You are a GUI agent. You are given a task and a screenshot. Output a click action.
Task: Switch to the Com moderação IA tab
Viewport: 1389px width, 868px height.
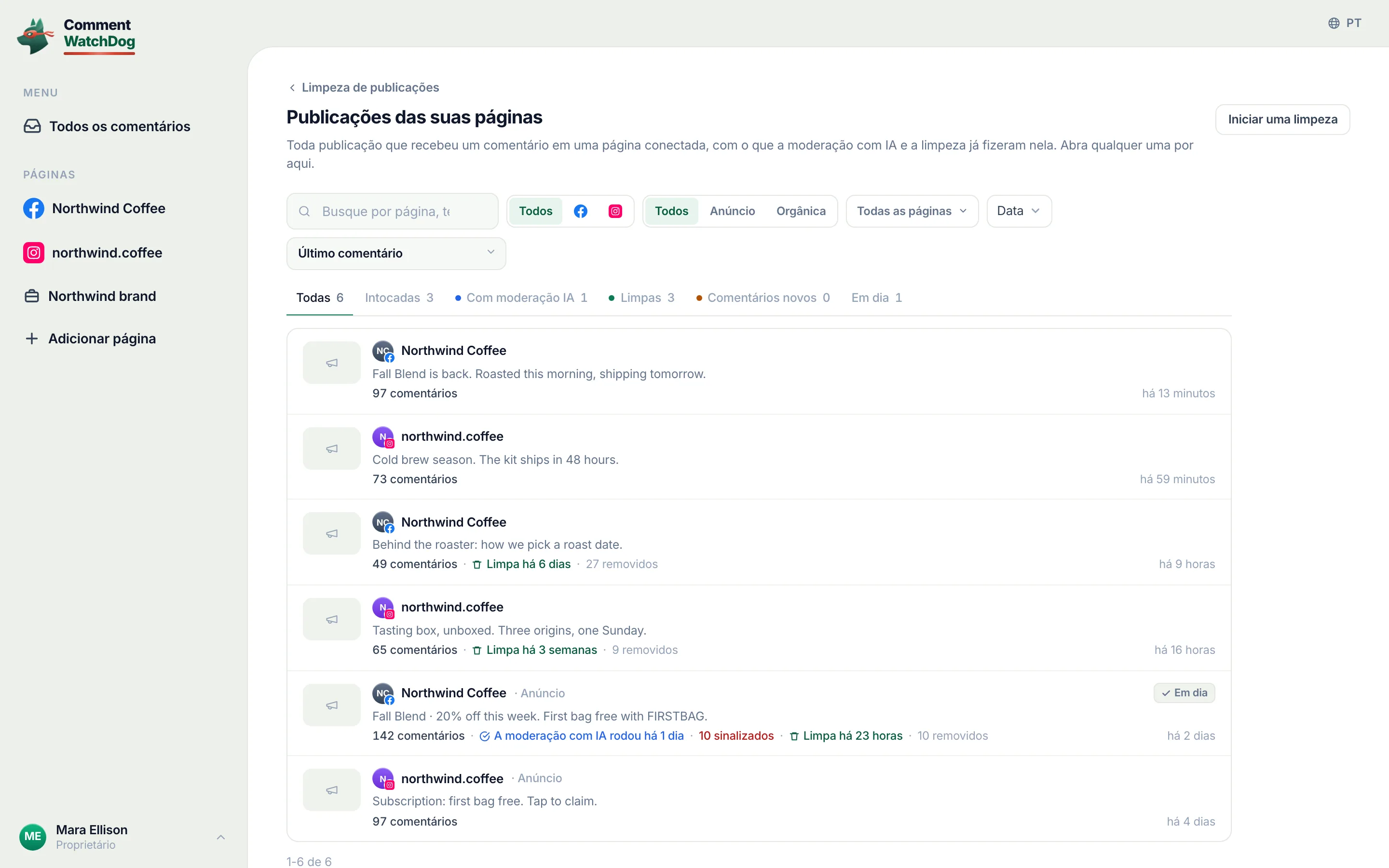coord(521,298)
